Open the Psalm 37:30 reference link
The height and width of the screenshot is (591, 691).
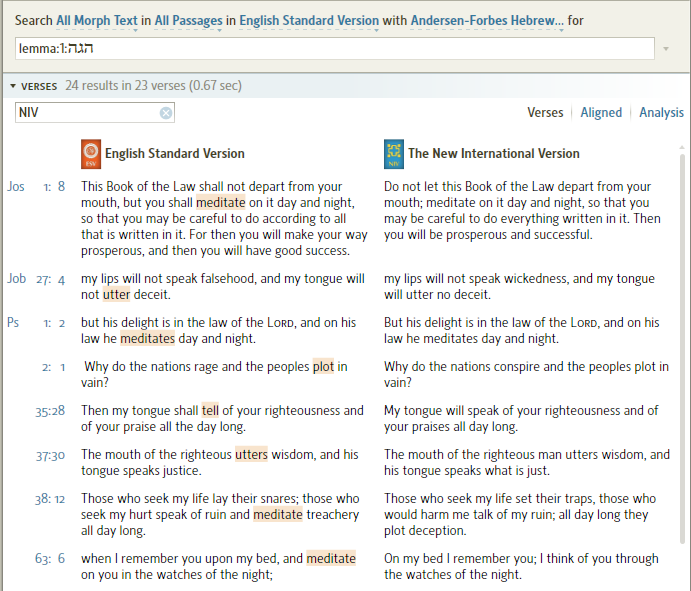50,455
